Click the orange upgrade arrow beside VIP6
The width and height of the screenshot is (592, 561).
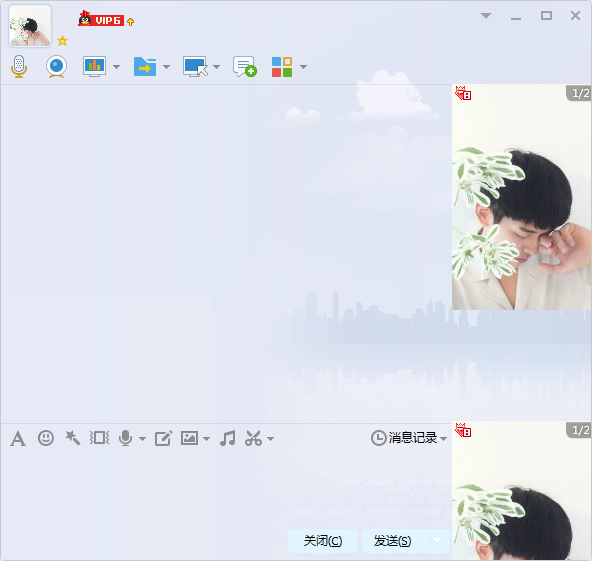point(131,22)
